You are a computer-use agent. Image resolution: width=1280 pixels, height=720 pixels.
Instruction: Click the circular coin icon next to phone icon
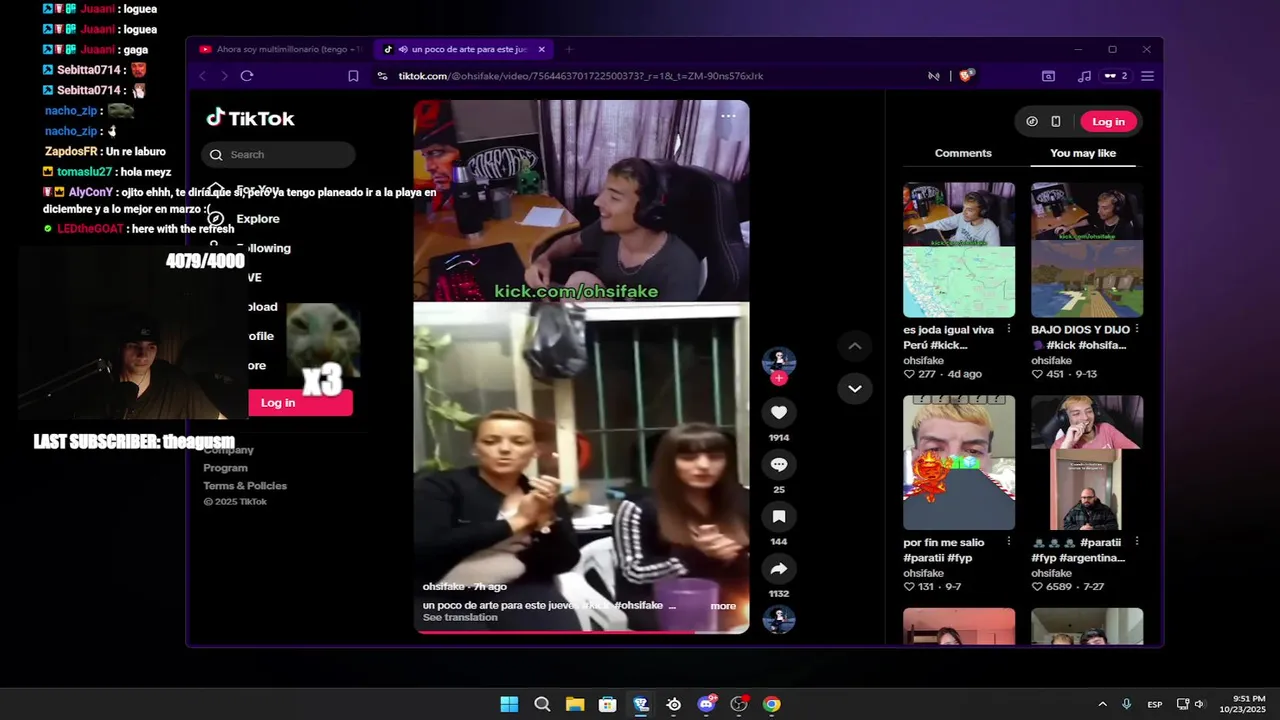click(1032, 121)
